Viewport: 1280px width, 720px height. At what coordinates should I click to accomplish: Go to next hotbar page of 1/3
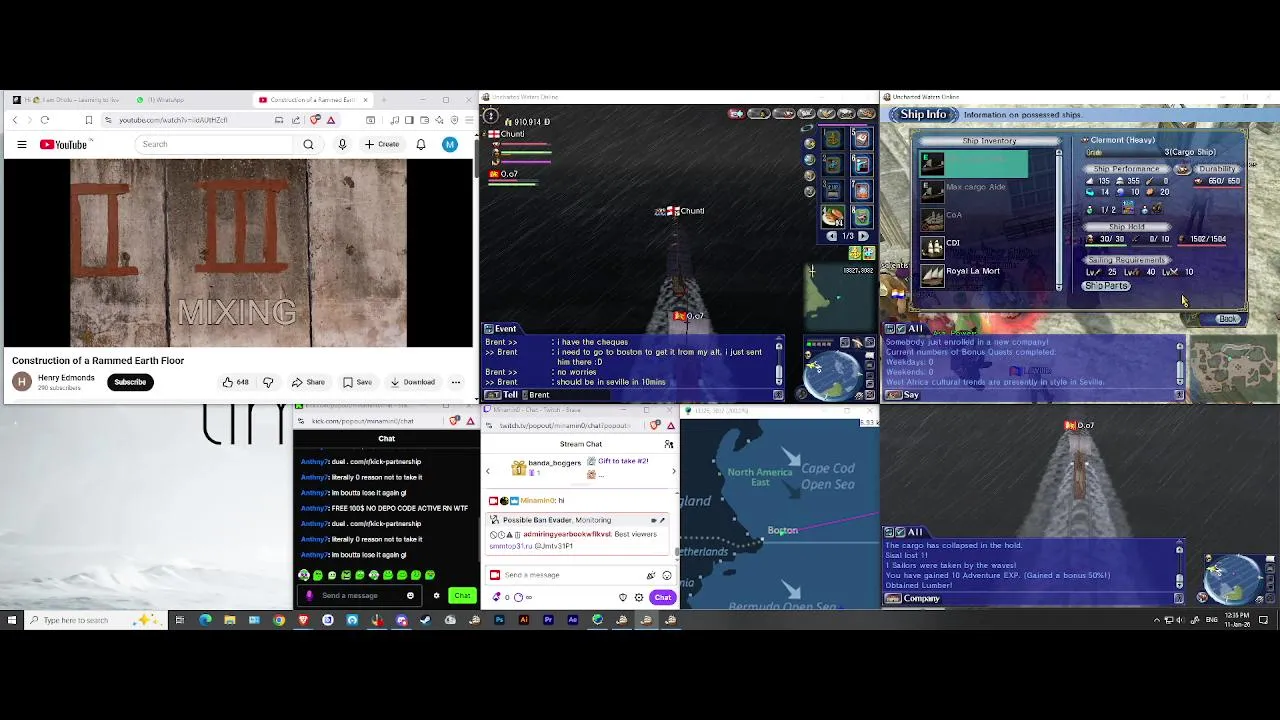click(x=863, y=237)
